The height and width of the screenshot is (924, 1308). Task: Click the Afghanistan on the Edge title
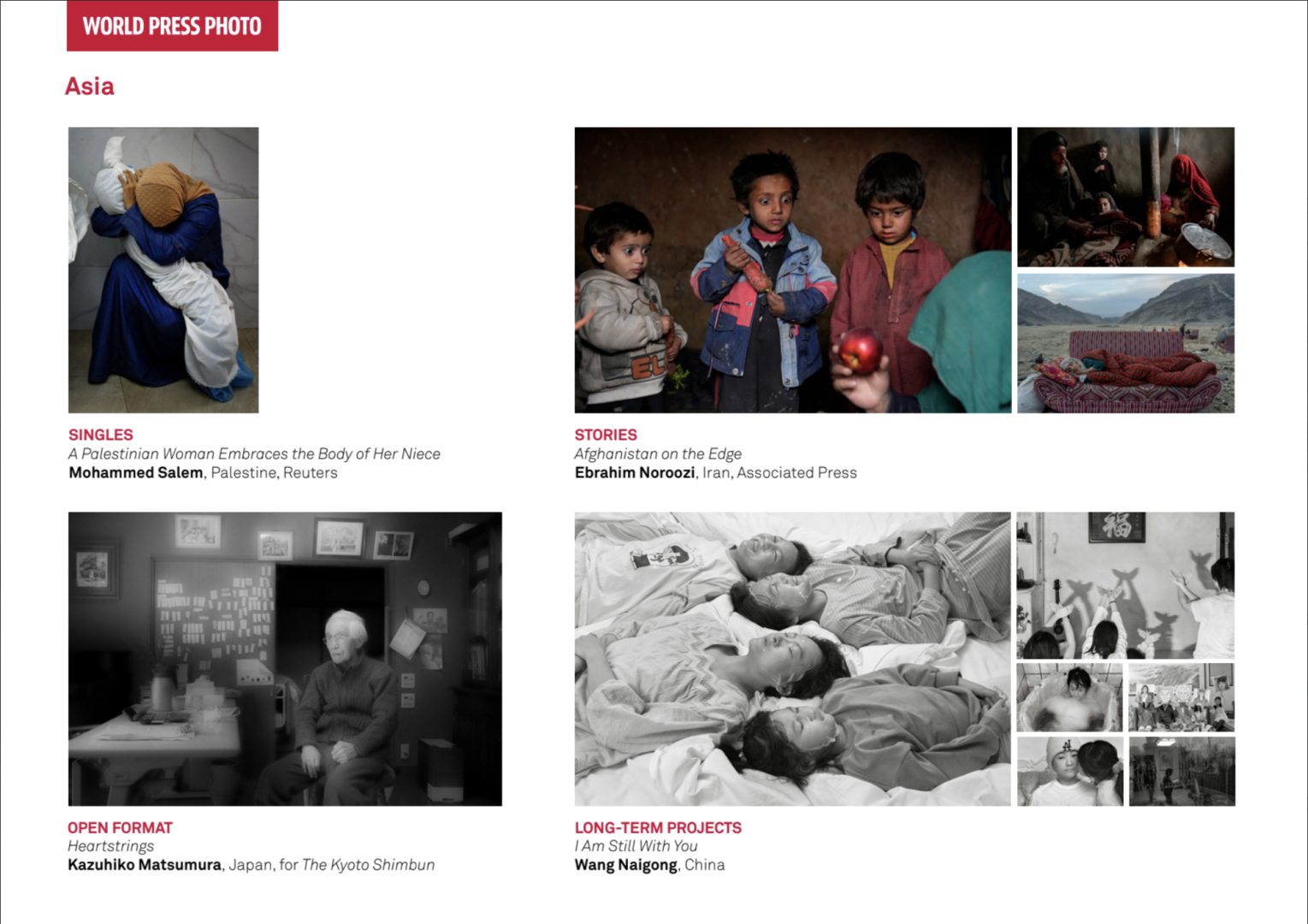coord(658,453)
